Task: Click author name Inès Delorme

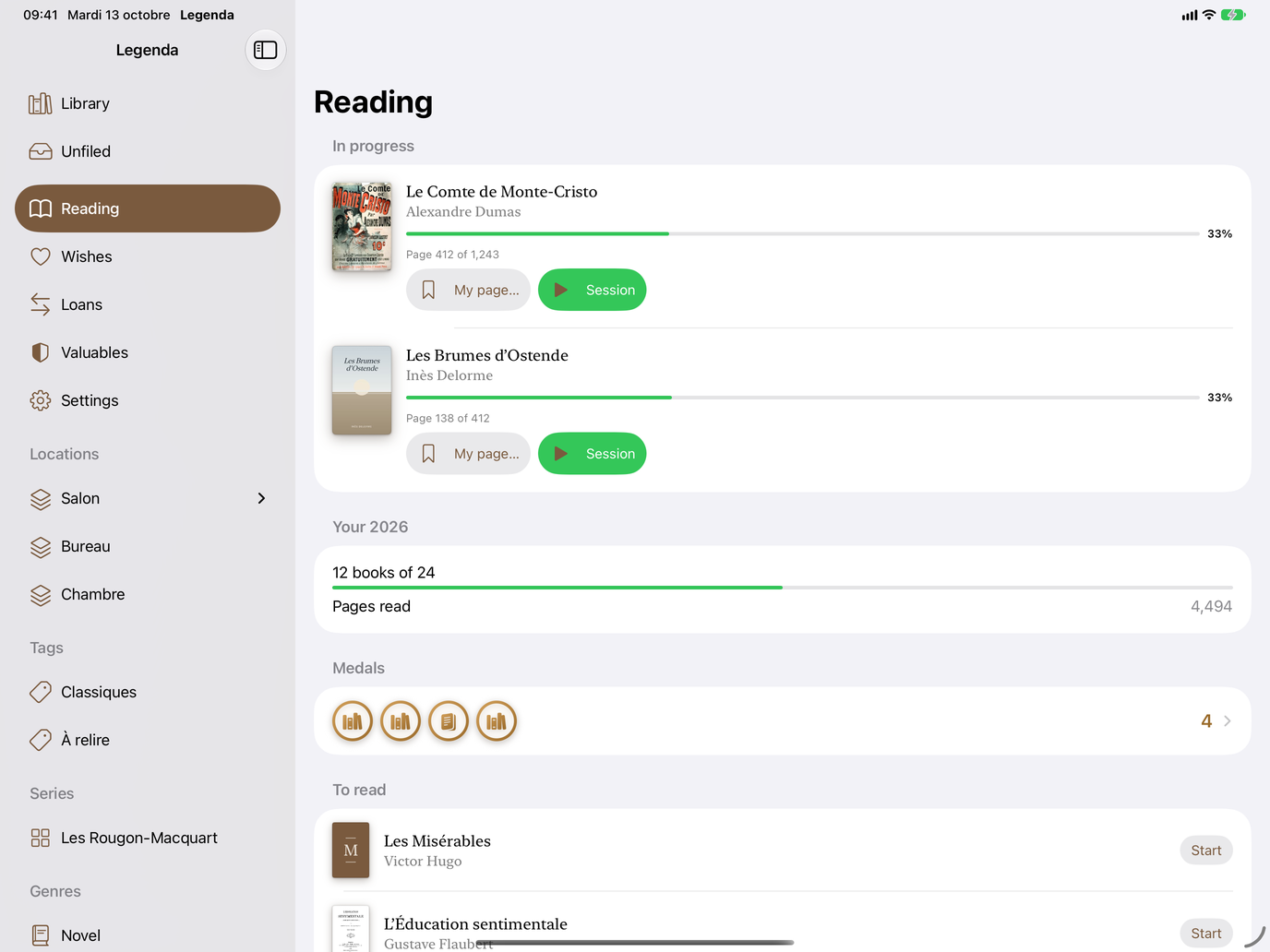Action: click(449, 375)
